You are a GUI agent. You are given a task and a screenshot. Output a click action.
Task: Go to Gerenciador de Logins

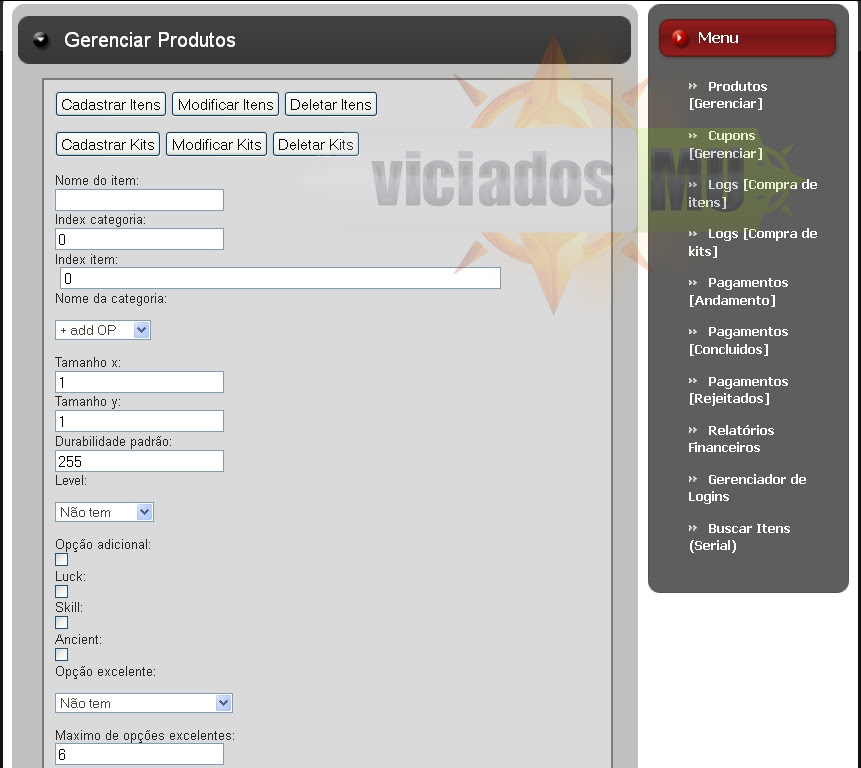747,487
